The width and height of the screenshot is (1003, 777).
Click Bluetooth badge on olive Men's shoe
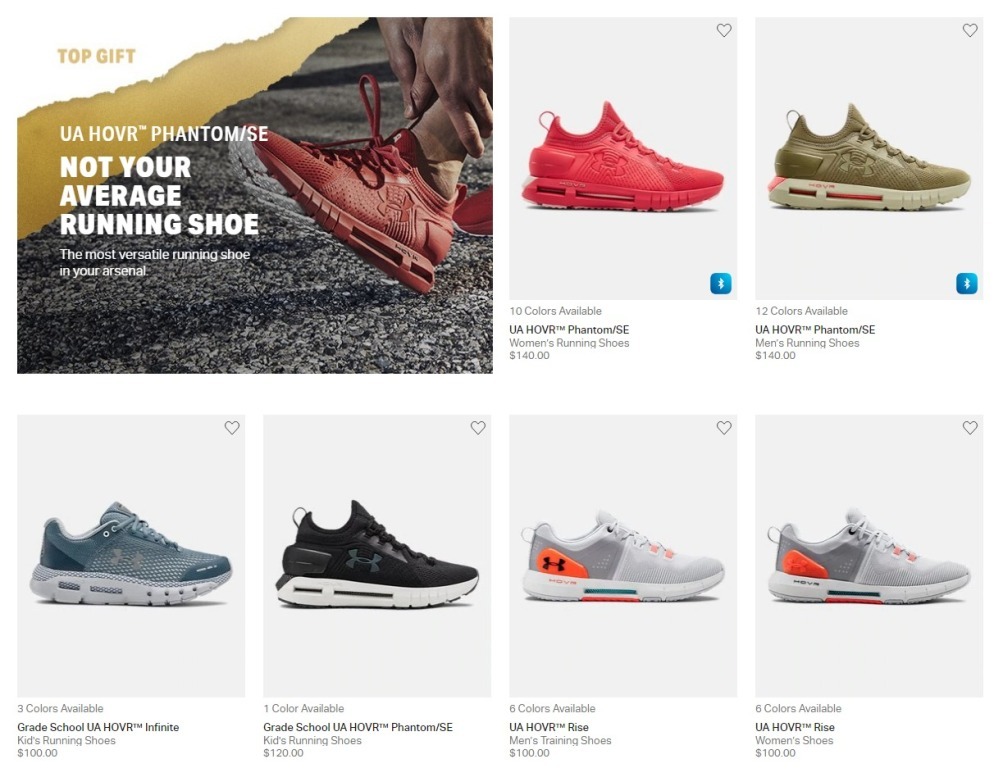(x=967, y=283)
